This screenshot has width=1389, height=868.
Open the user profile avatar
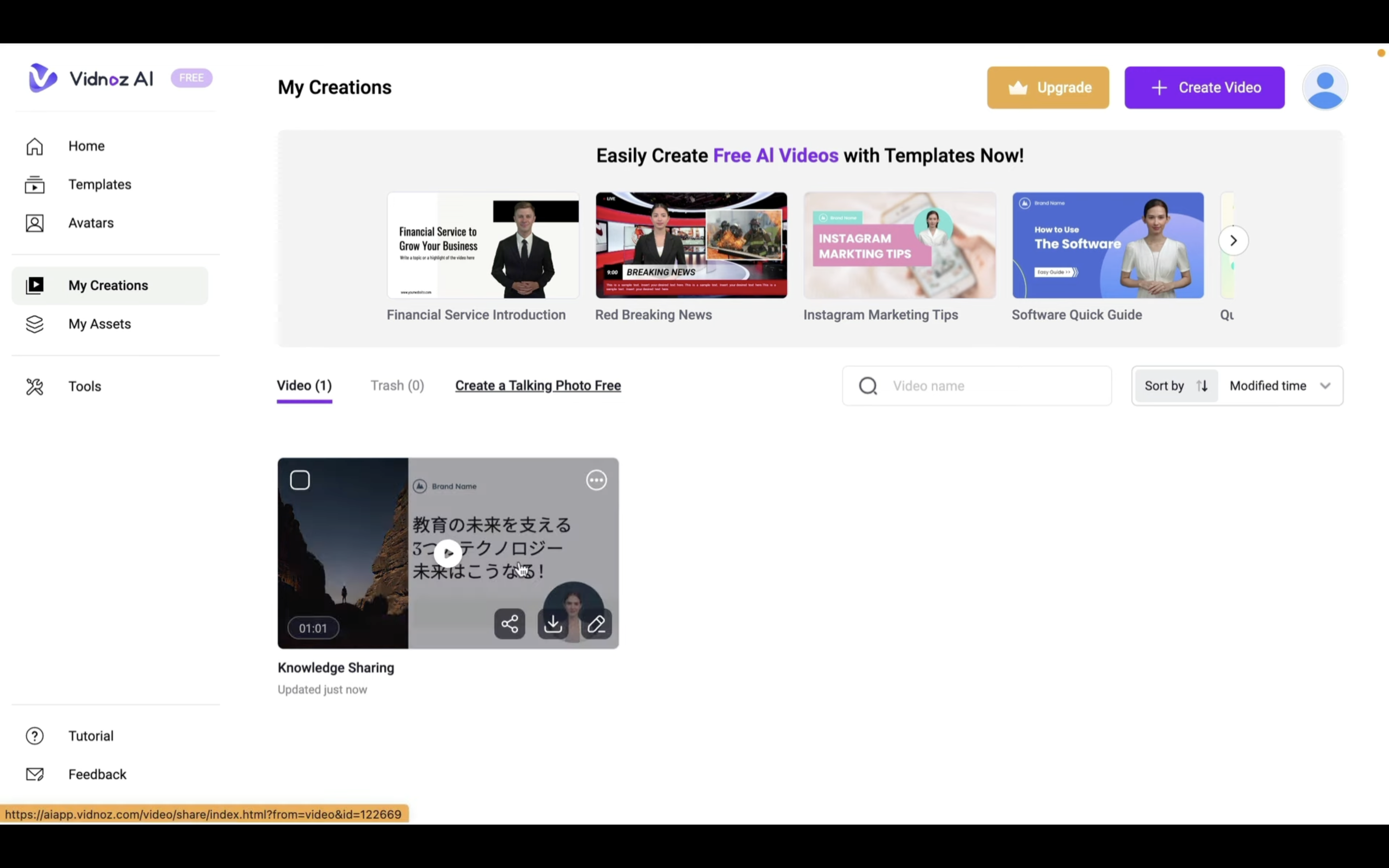(1325, 88)
